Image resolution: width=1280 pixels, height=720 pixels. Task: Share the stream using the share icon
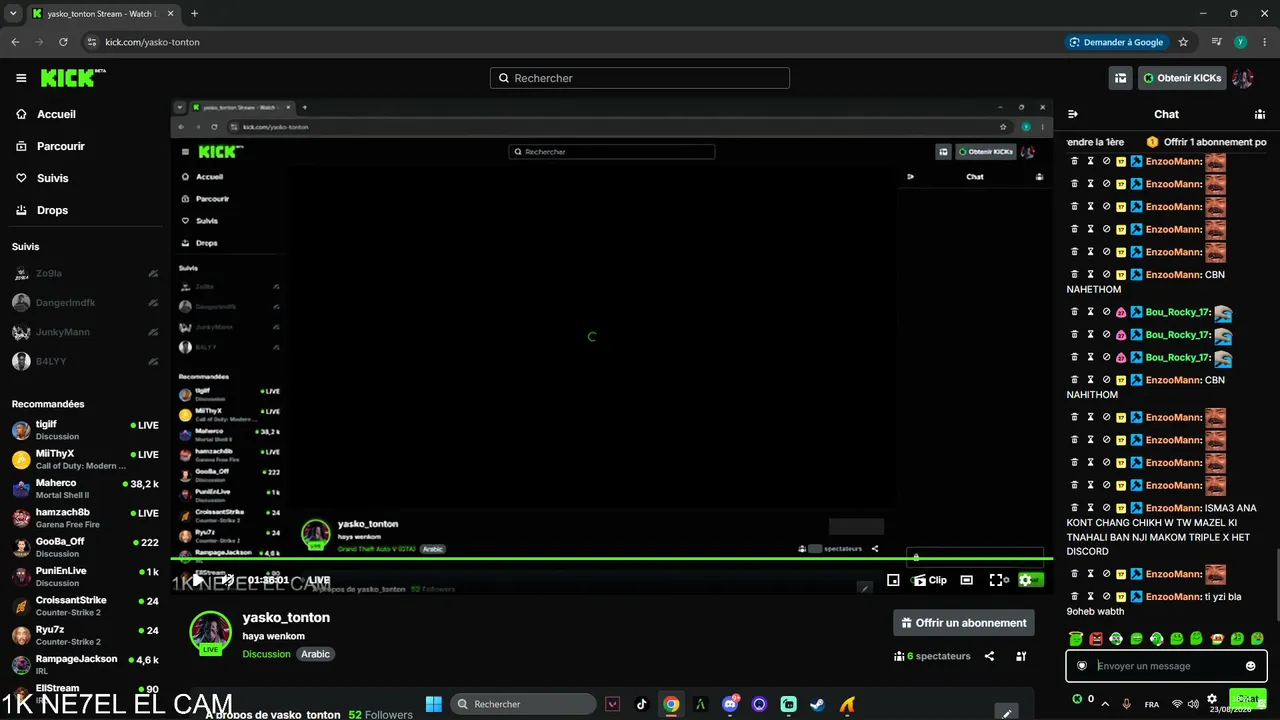(989, 656)
